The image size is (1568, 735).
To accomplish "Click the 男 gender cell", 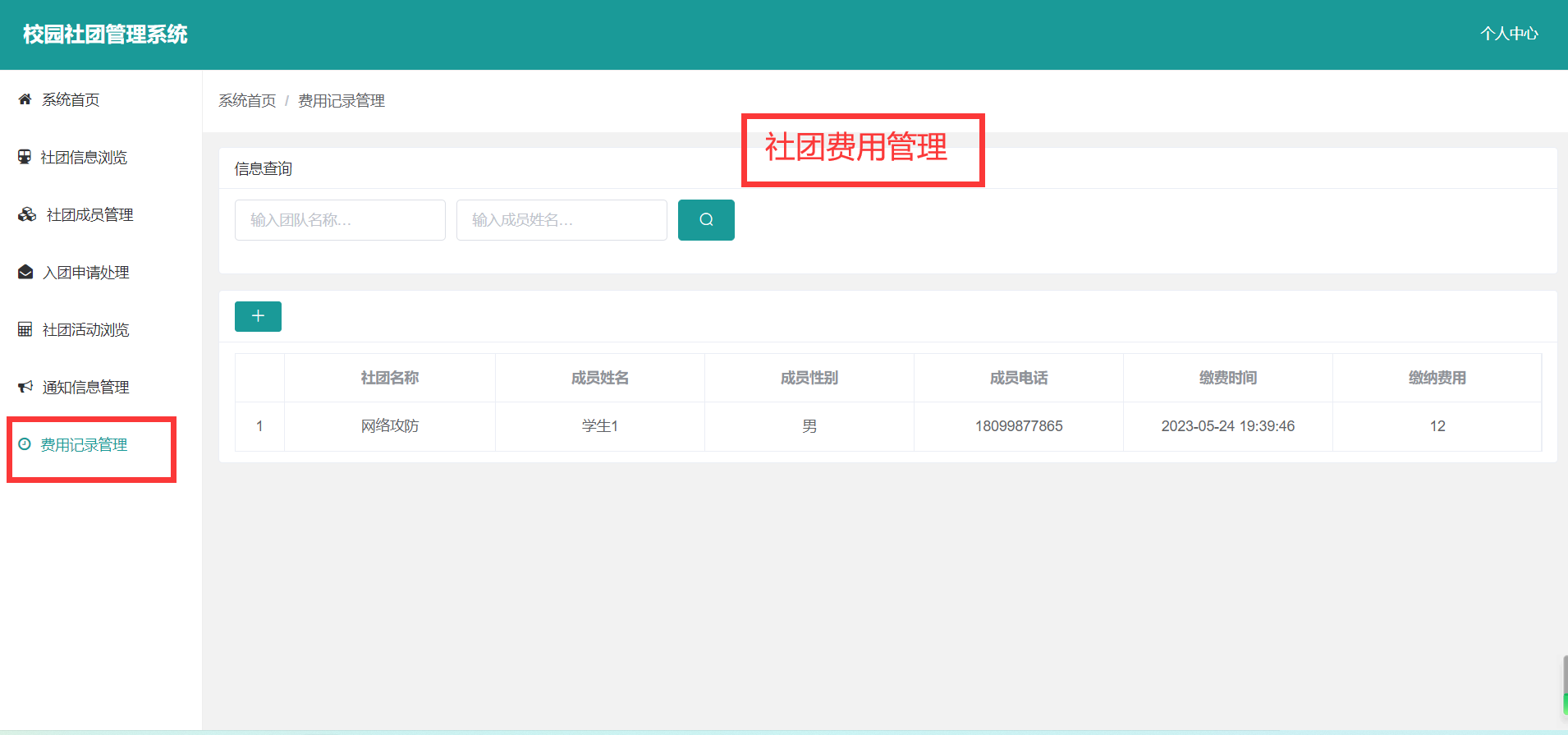I will click(809, 426).
